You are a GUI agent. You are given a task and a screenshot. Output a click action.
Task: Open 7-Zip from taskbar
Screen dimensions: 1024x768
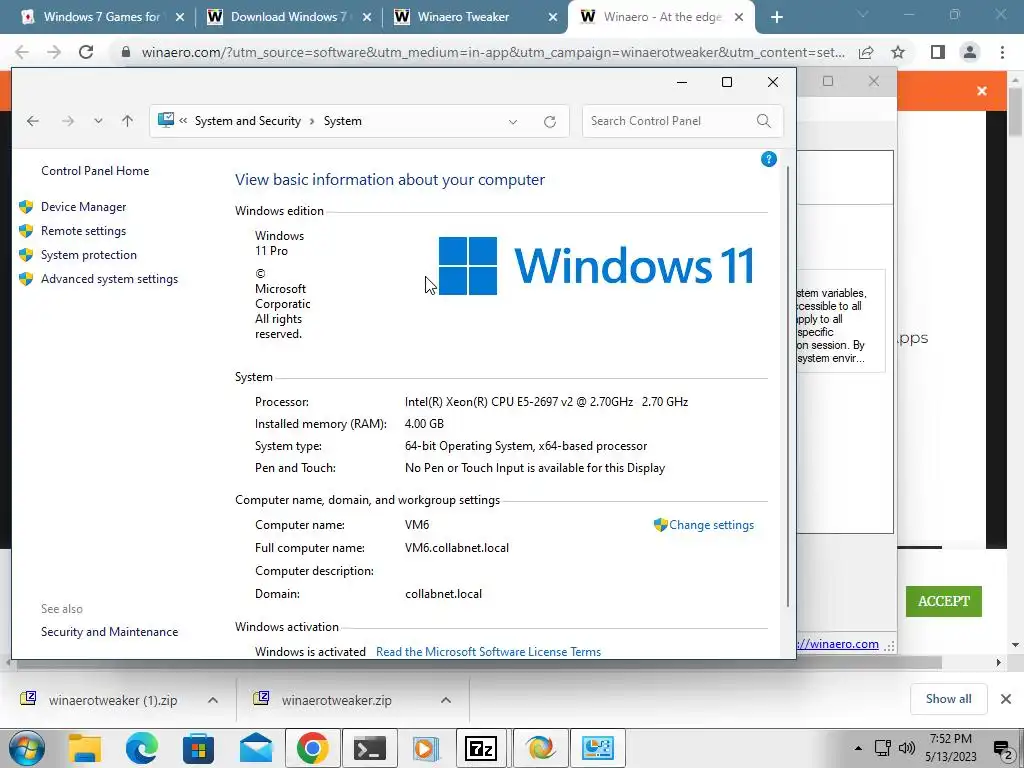click(481, 748)
